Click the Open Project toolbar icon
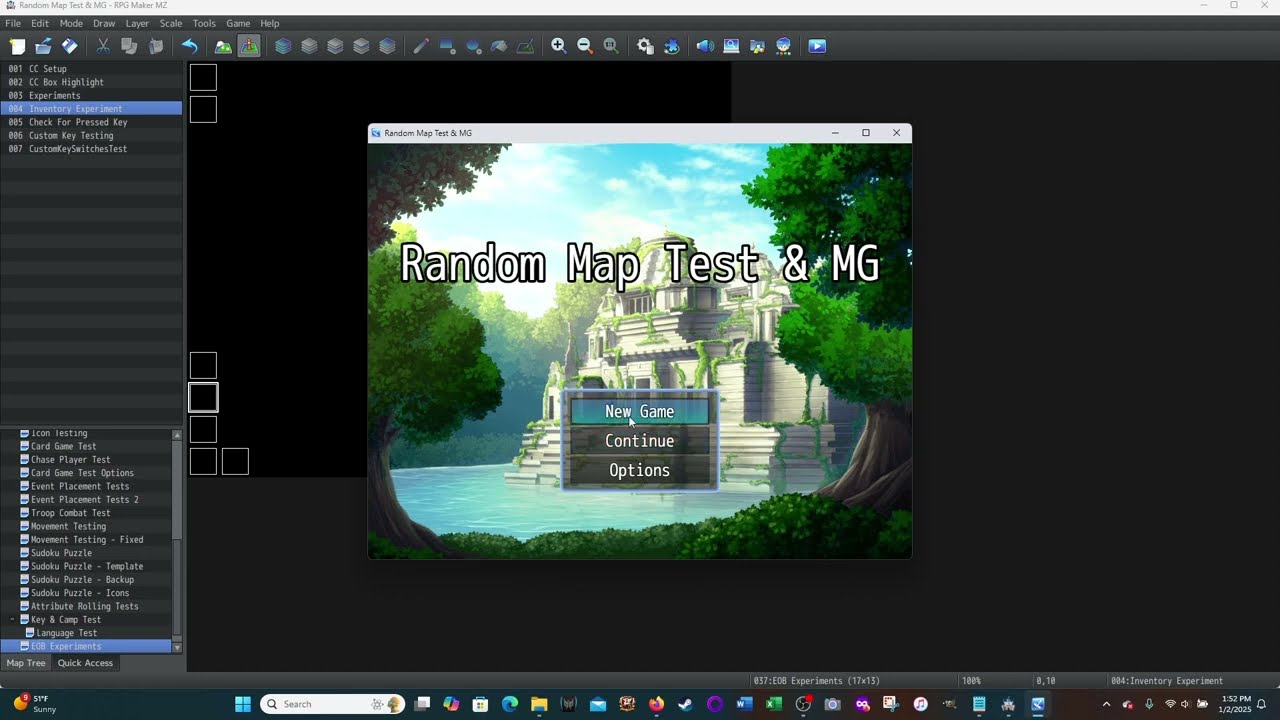The width and height of the screenshot is (1280, 720). click(x=43, y=46)
